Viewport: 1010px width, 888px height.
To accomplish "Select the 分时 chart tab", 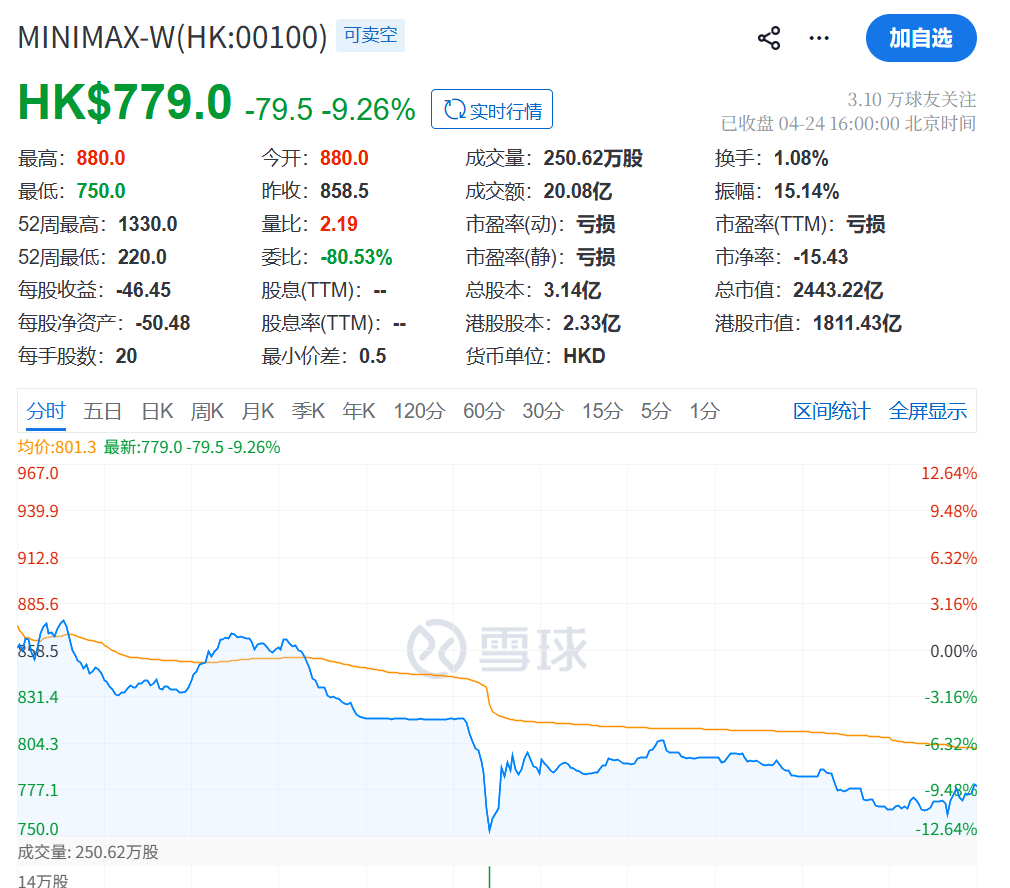I will click(x=46, y=411).
